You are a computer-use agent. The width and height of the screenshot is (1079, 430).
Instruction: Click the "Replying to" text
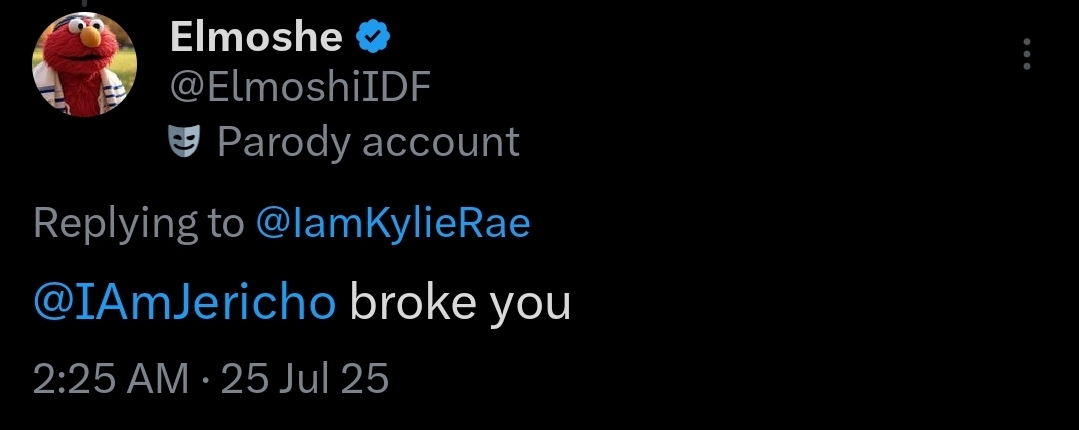coord(138,224)
